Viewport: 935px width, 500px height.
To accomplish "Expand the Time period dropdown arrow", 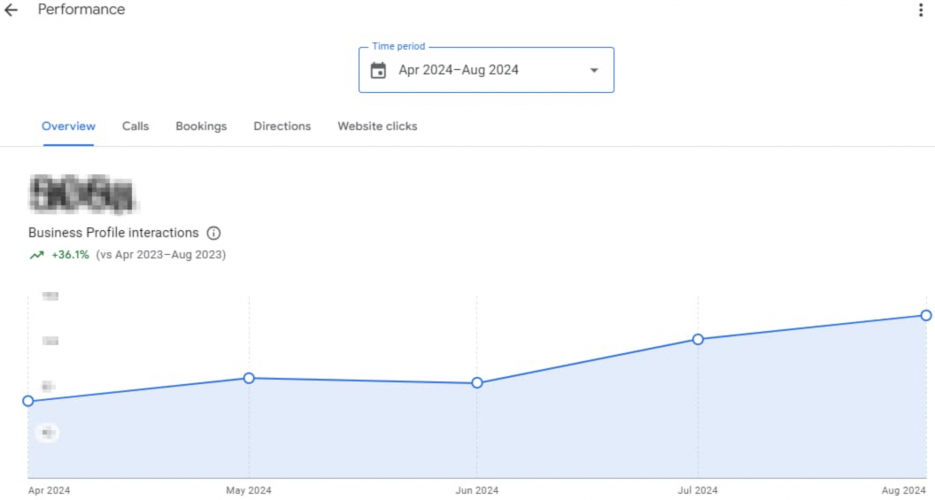I will tap(594, 70).
